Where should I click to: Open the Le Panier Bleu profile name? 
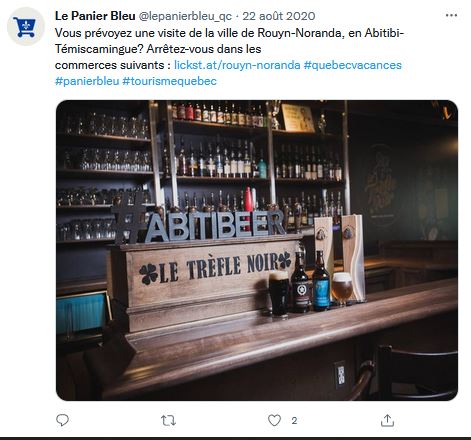pos(95,16)
